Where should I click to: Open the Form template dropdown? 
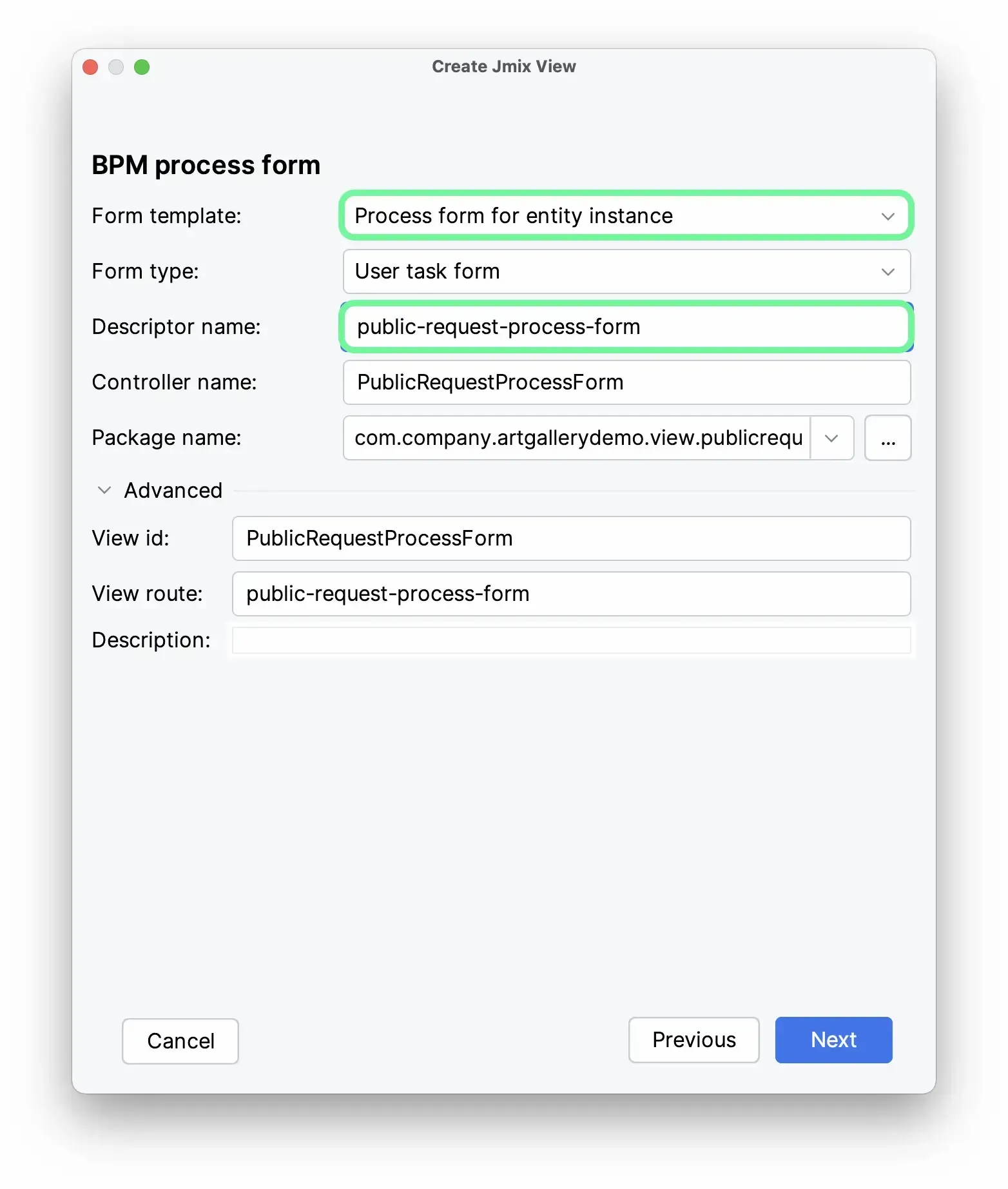point(612,216)
